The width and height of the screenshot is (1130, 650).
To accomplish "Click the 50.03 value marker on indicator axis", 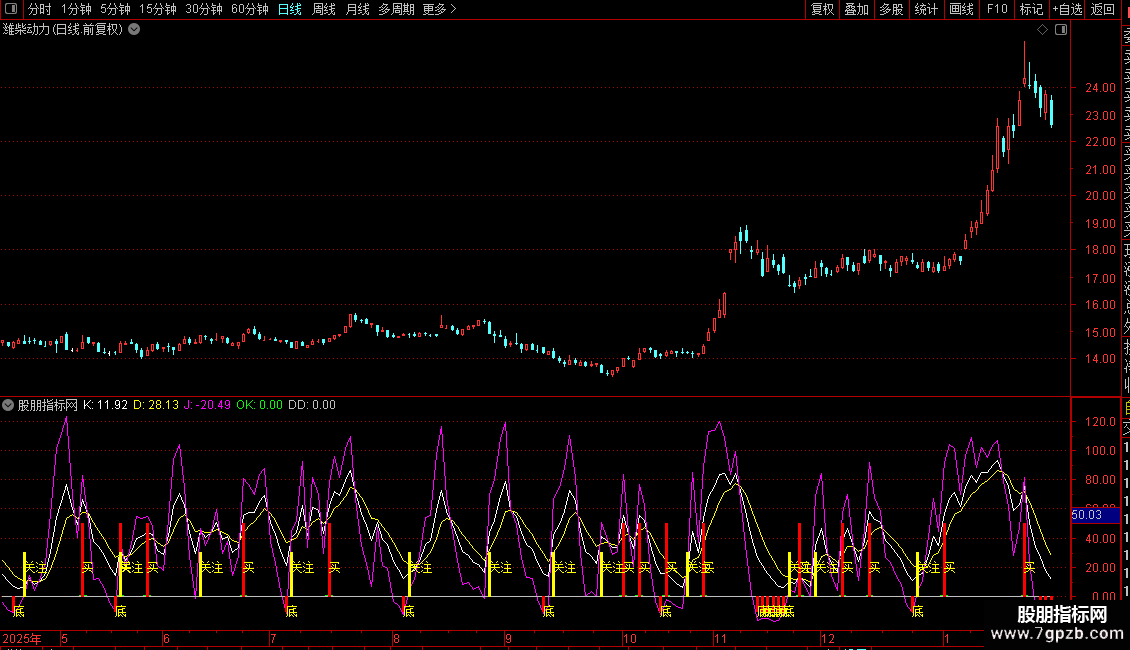I will [x=1086, y=515].
